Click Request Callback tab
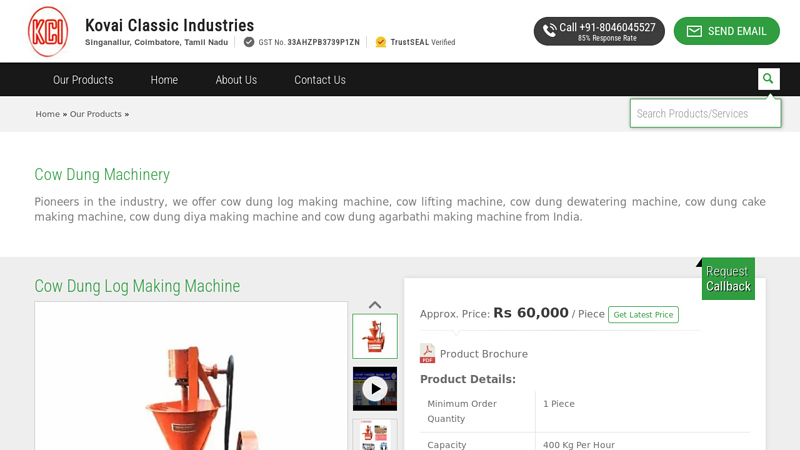Viewport: 800px width, 450px height. tap(728, 279)
